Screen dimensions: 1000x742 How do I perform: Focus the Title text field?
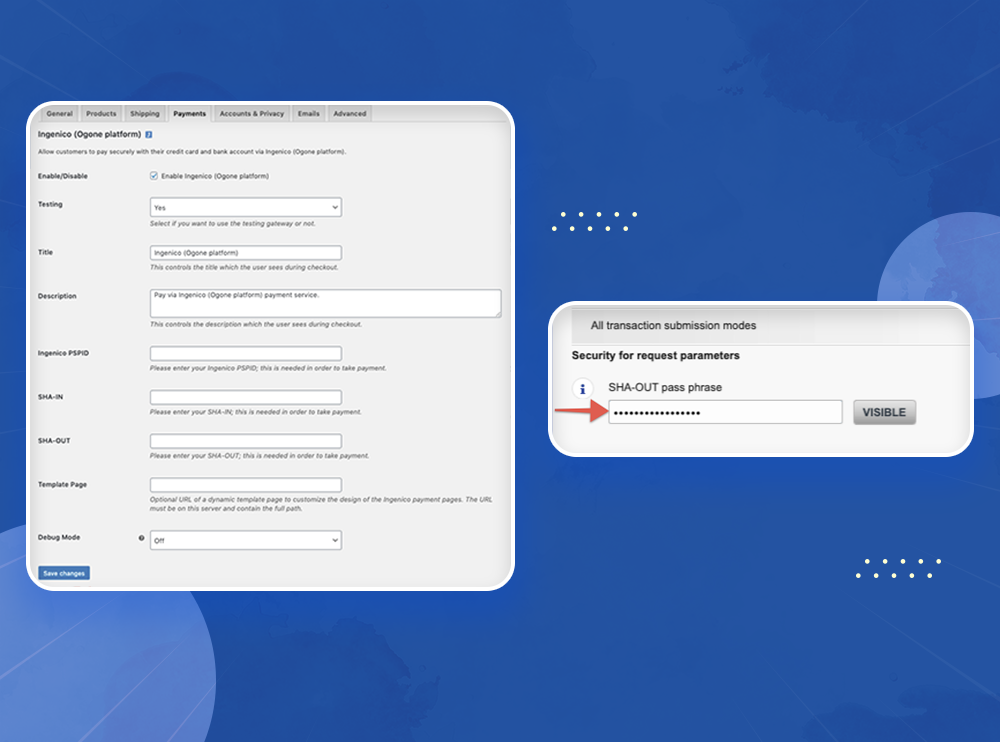point(245,253)
